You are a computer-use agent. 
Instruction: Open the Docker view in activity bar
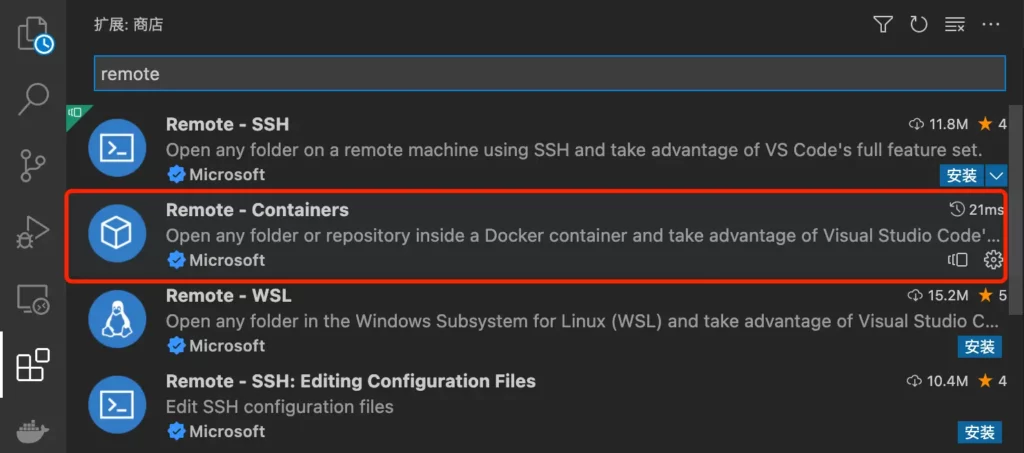click(33, 433)
